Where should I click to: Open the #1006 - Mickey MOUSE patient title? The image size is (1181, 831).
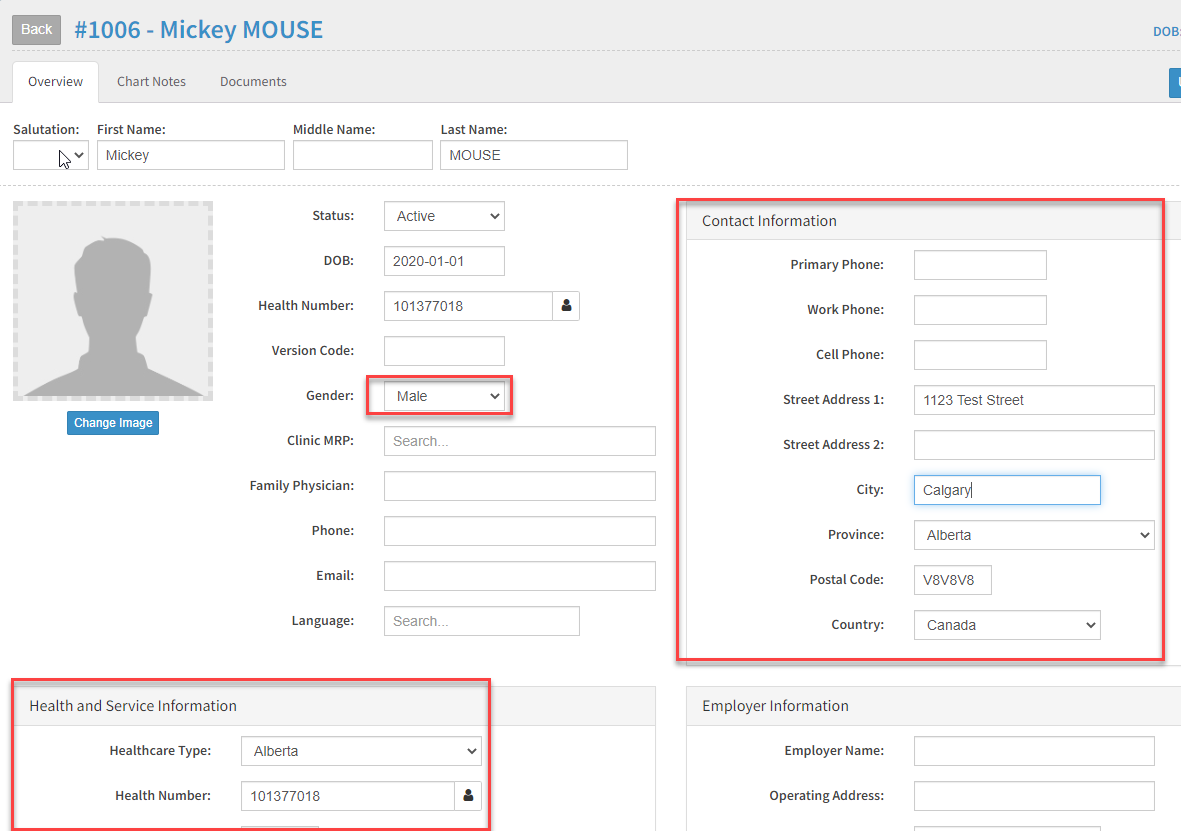[199, 29]
